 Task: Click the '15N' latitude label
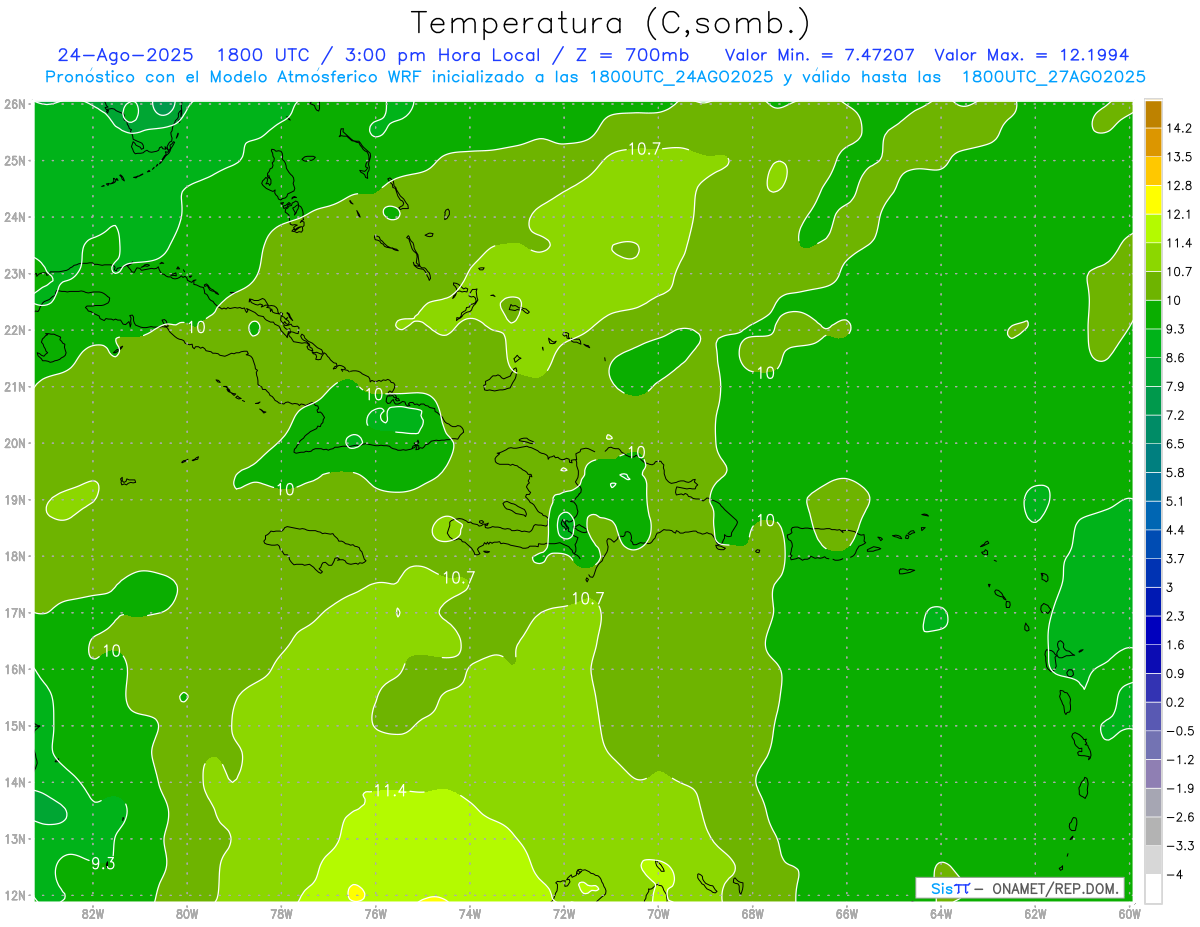[x=15, y=726]
